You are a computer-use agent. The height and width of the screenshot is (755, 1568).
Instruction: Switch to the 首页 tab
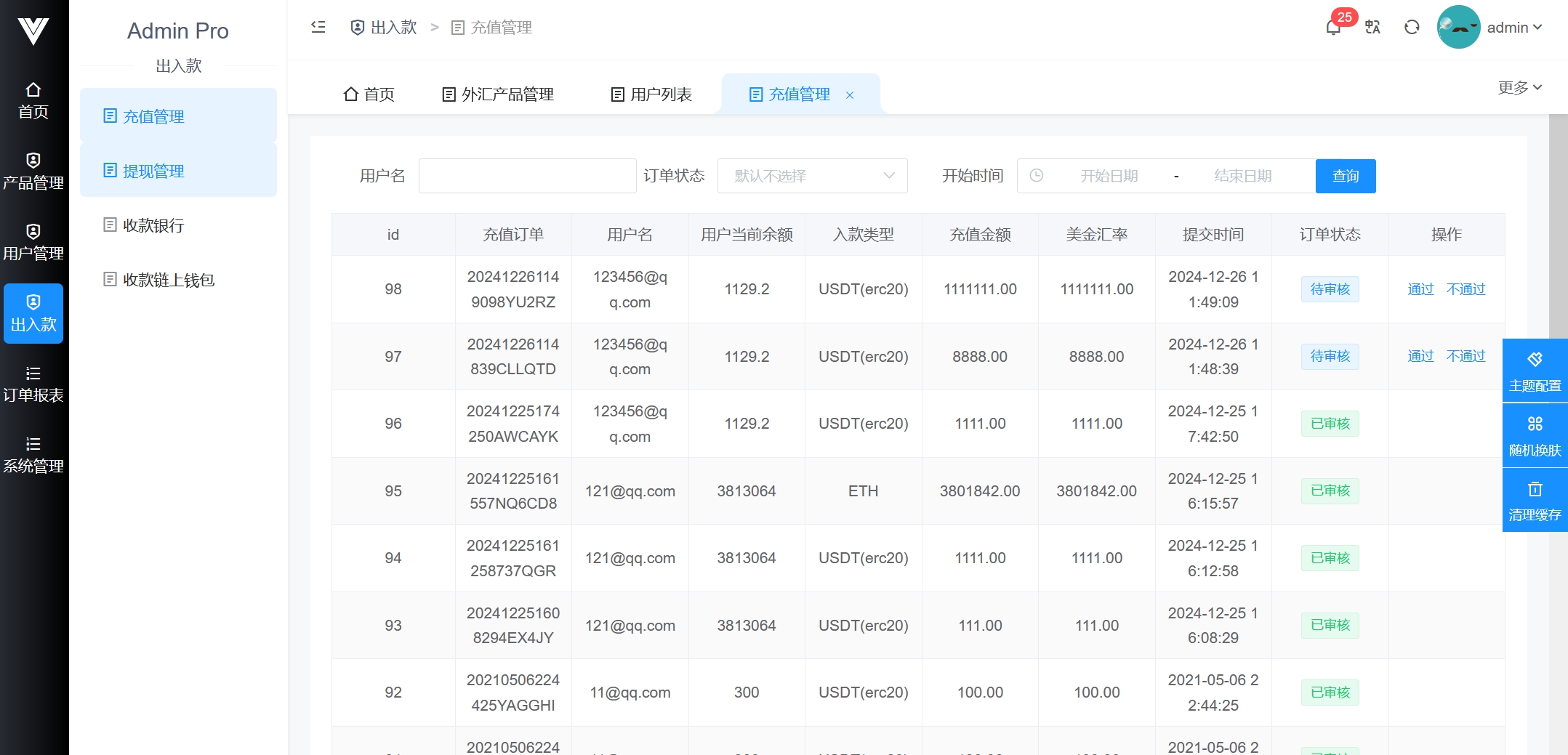(x=369, y=94)
